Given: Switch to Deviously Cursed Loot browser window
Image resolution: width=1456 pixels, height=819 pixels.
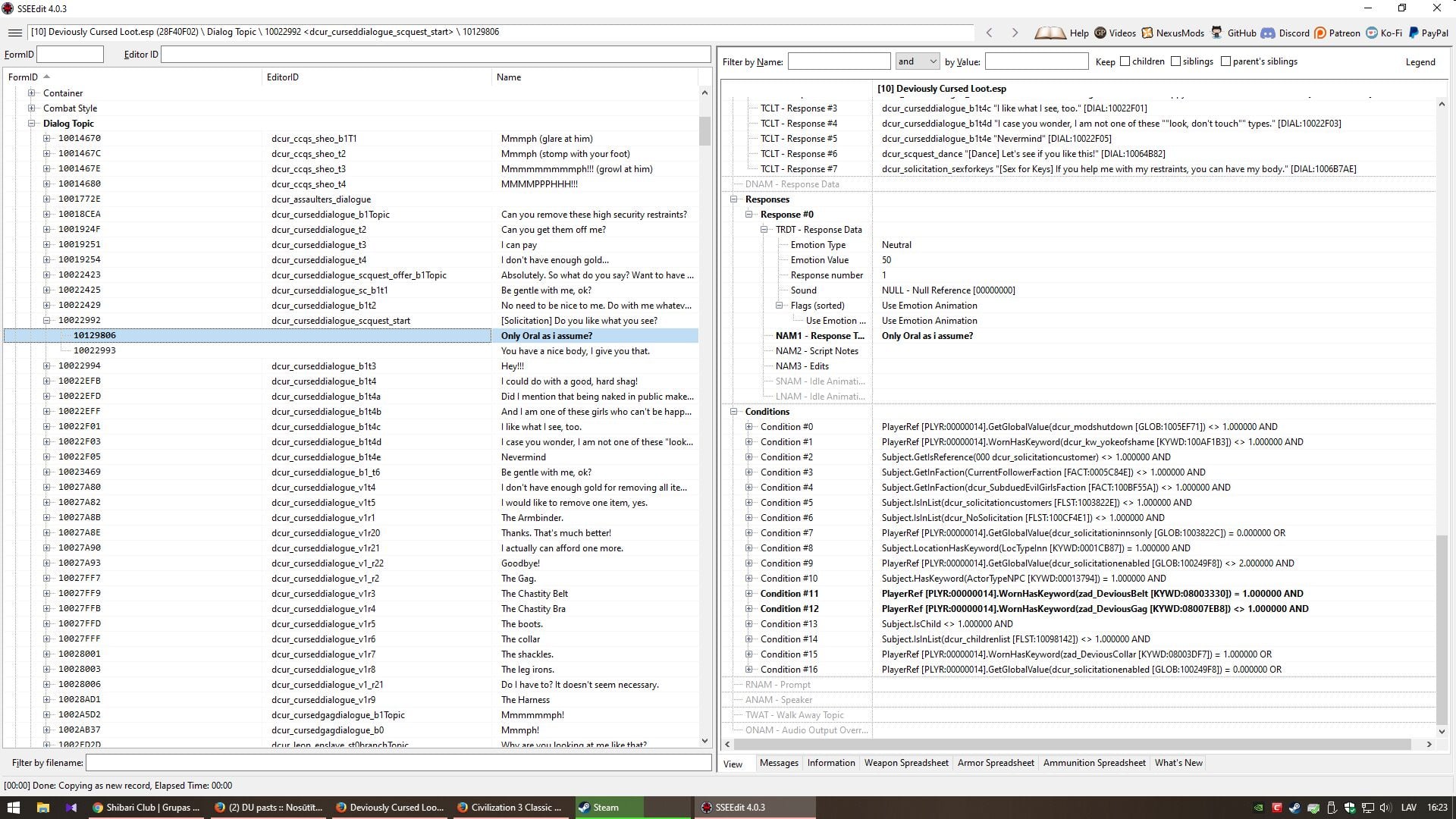Looking at the screenshot, I should [x=390, y=808].
